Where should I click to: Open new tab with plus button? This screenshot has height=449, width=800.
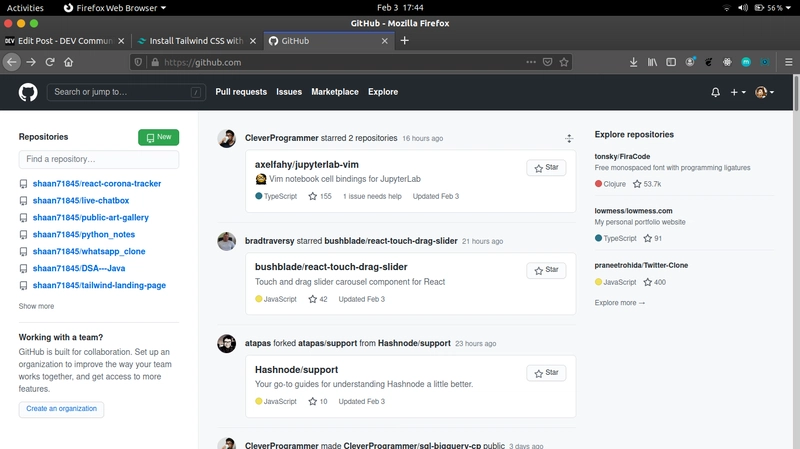click(405, 41)
